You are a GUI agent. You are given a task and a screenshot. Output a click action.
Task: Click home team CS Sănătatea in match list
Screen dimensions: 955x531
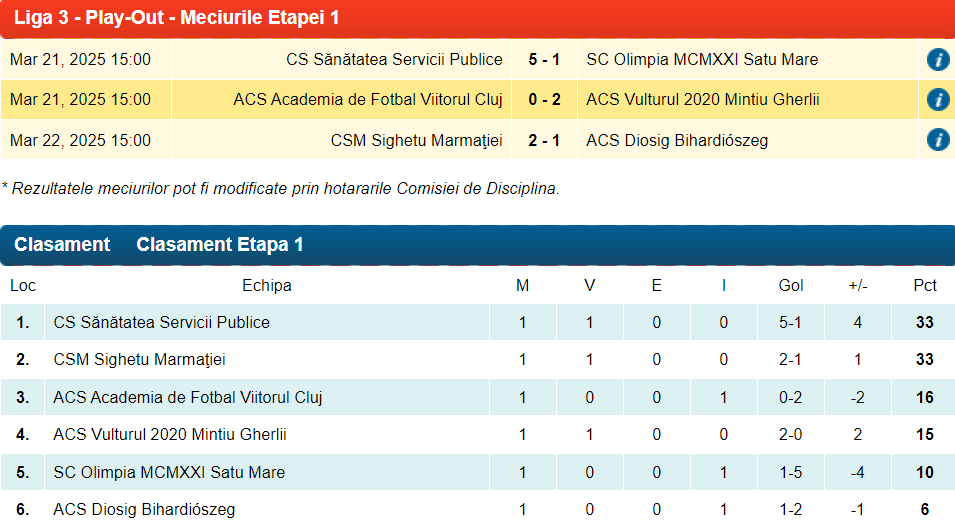click(394, 60)
